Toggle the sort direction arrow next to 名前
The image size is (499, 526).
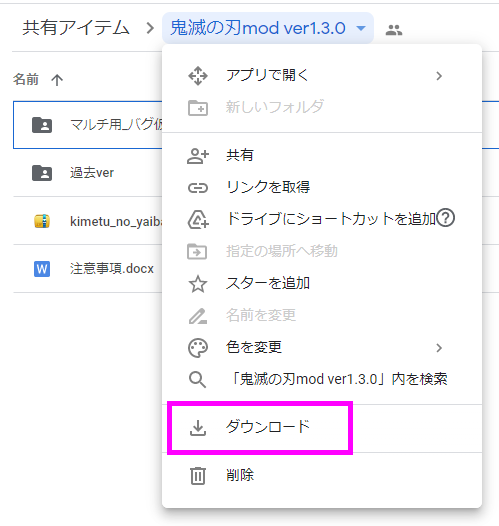point(57,80)
